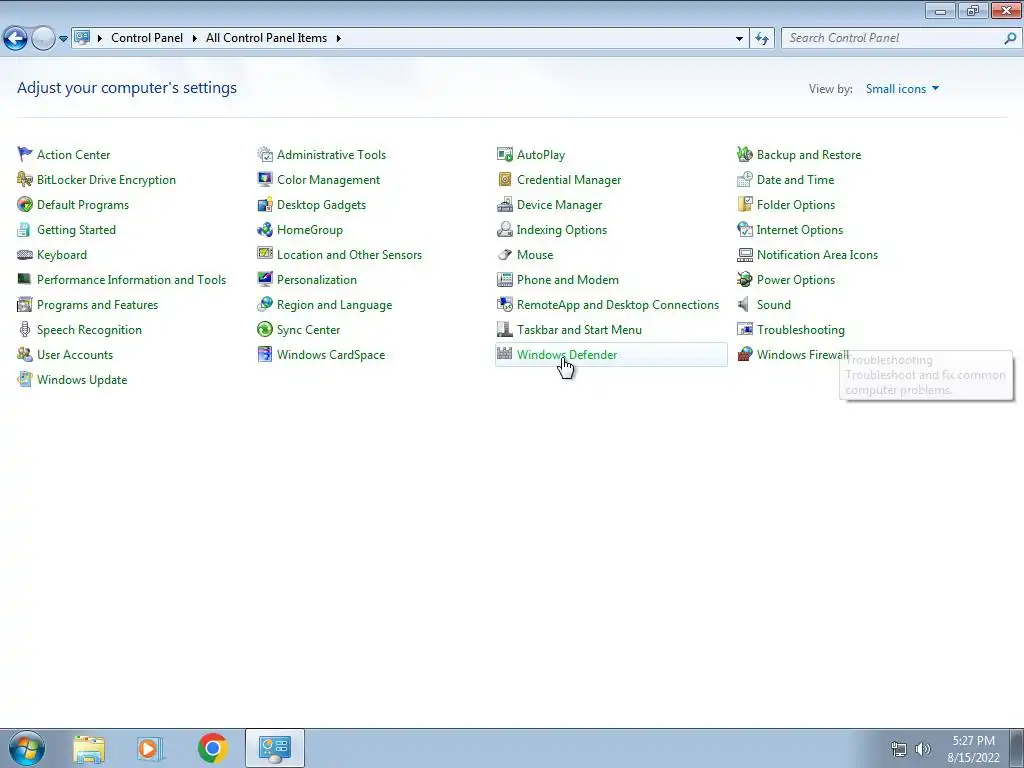This screenshot has width=1024, height=768.
Task: Open Desktop Gadgets
Action: (321, 204)
